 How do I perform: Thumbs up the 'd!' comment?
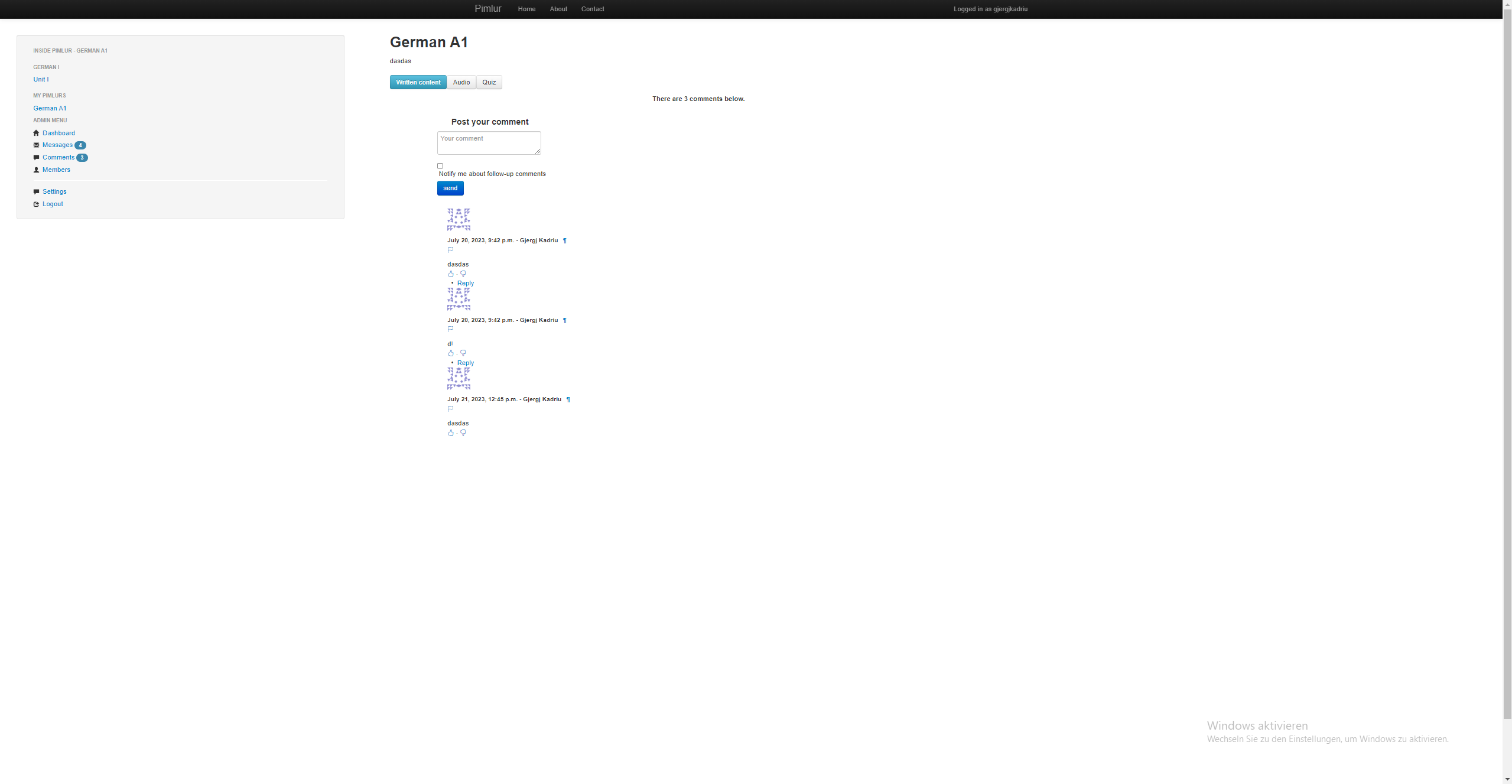tap(451, 353)
